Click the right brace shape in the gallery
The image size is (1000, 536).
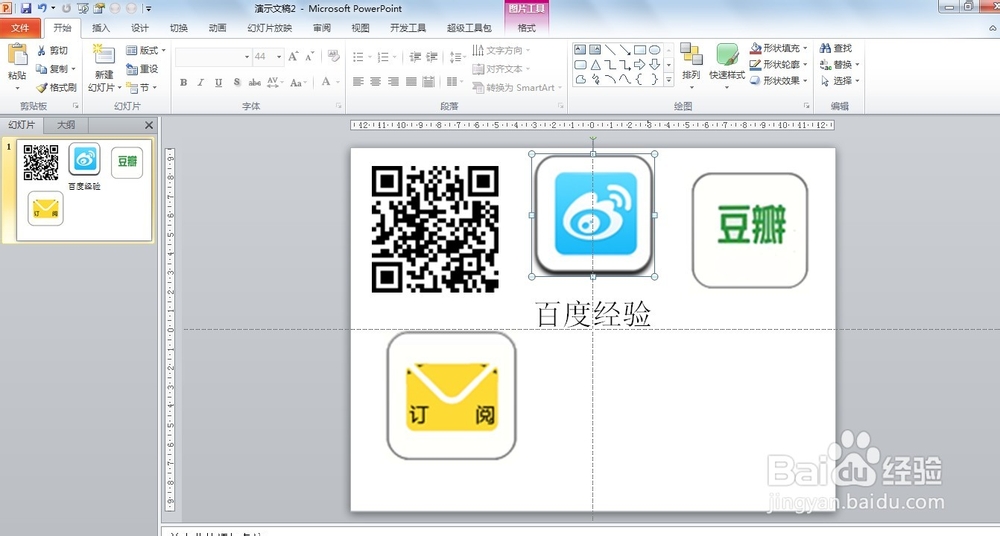(655, 80)
